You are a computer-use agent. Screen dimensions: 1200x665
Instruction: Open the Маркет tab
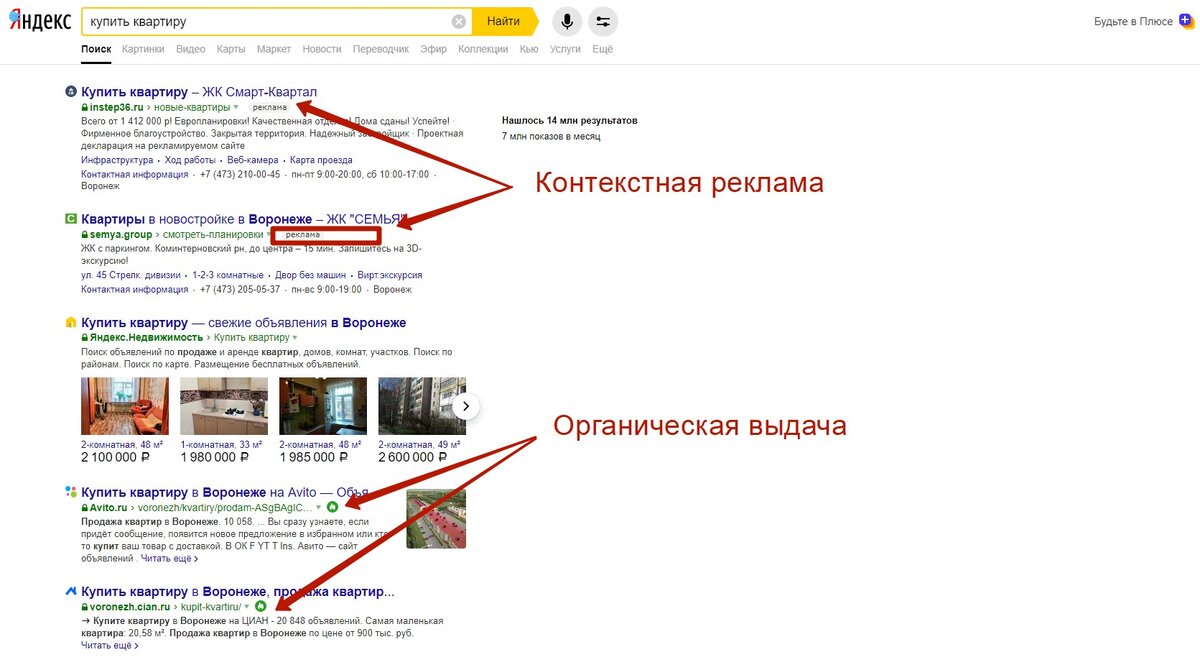(x=274, y=49)
